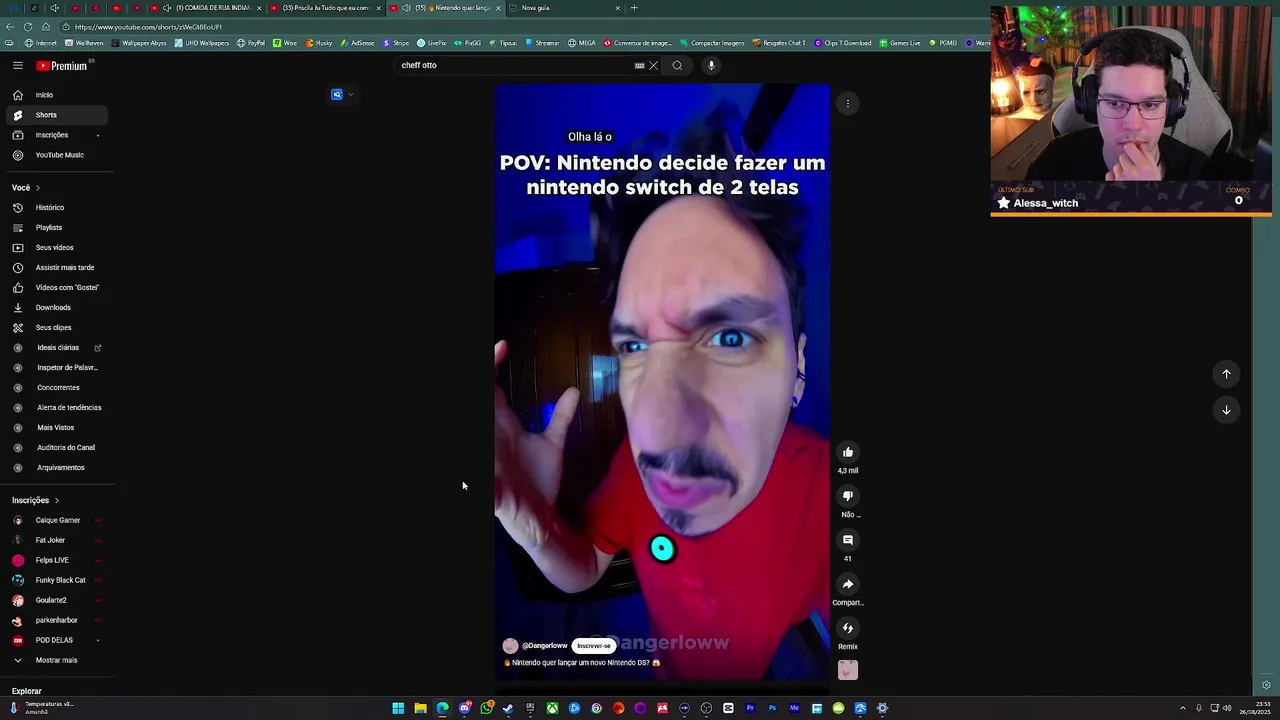This screenshot has width=1280, height=720.
Task: Open the PayPal bookmark
Action: [x=251, y=43]
